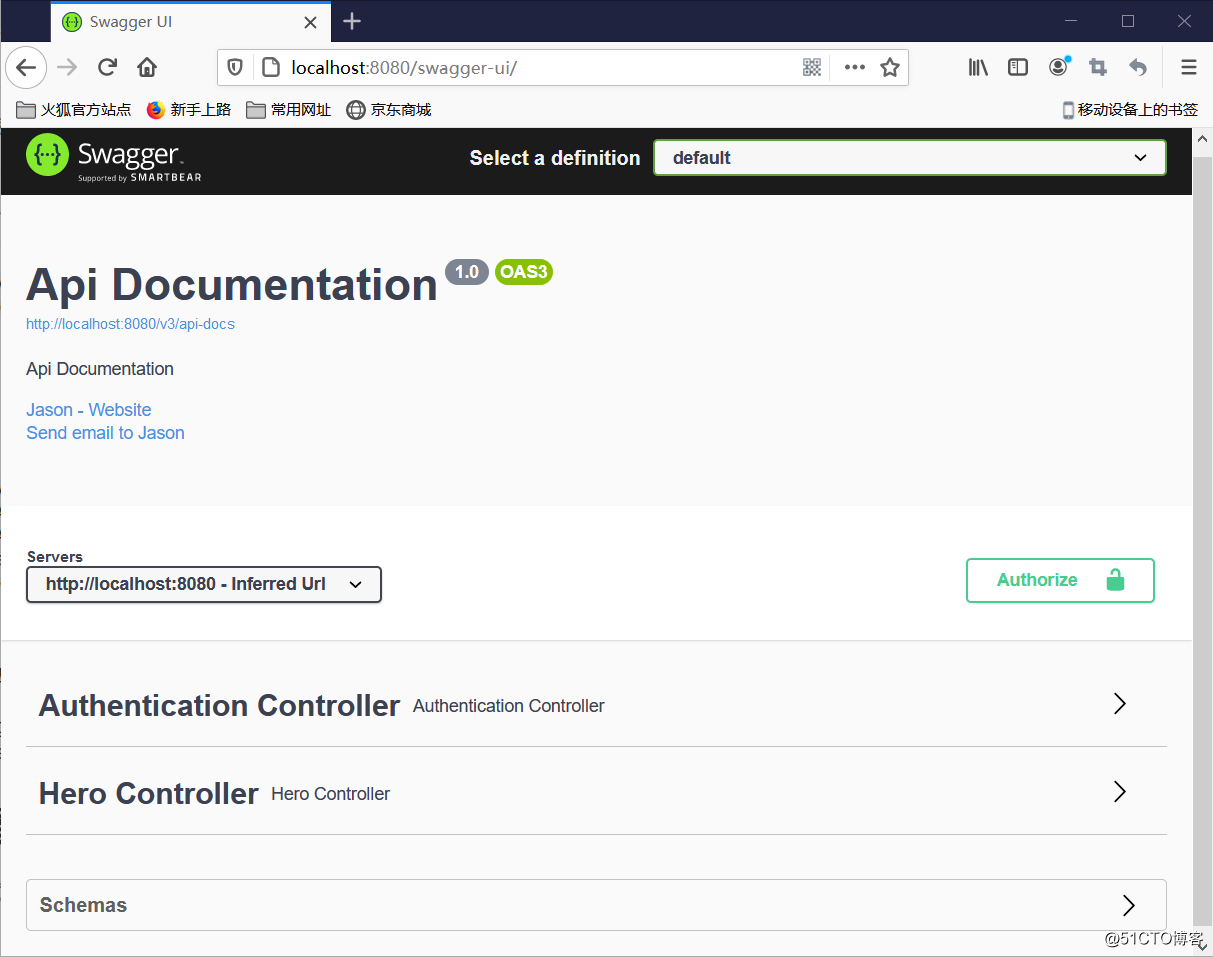This screenshot has height=957, width=1213.
Task: Reload the Swagger UI page
Action: 107,67
